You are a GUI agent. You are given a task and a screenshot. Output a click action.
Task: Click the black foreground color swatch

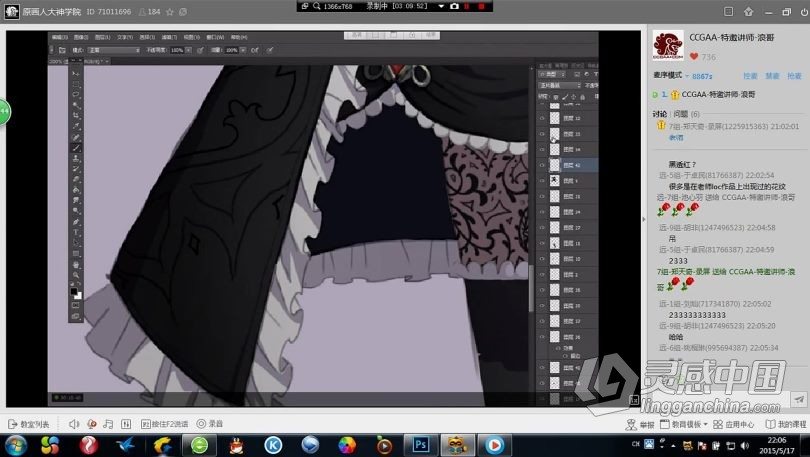74,292
